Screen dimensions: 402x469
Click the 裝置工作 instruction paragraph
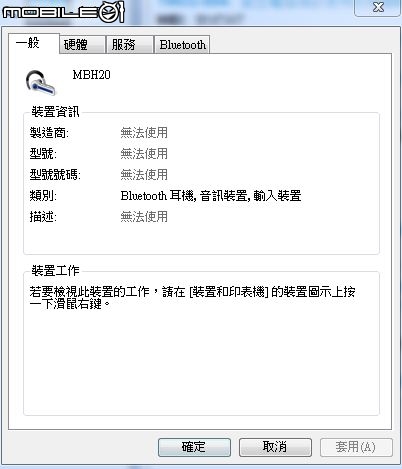pyautogui.click(x=192, y=298)
